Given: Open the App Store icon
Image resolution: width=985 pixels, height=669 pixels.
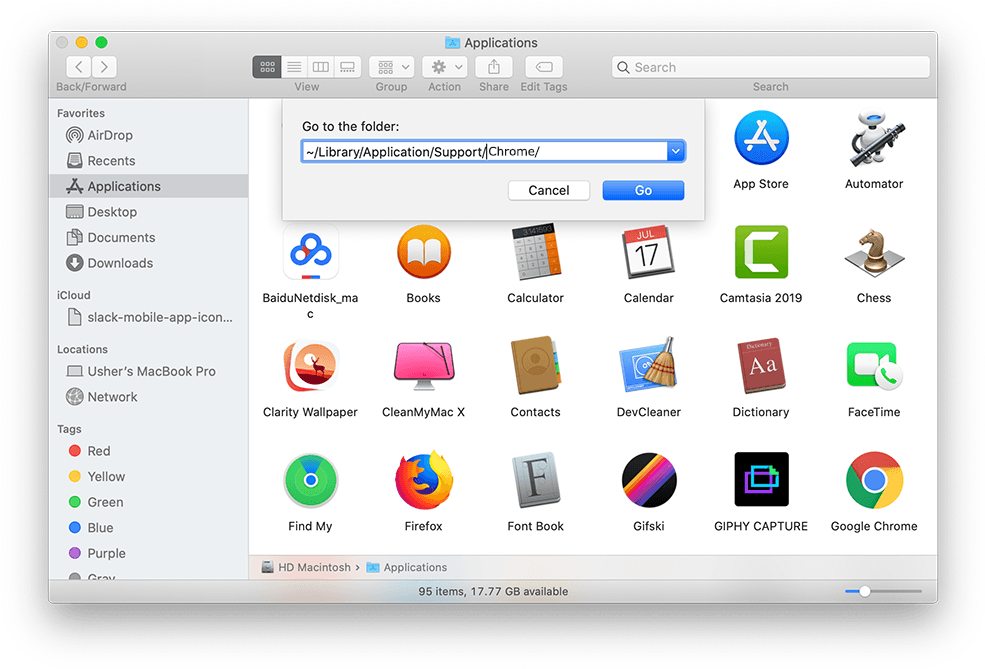Looking at the screenshot, I should [760, 139].
